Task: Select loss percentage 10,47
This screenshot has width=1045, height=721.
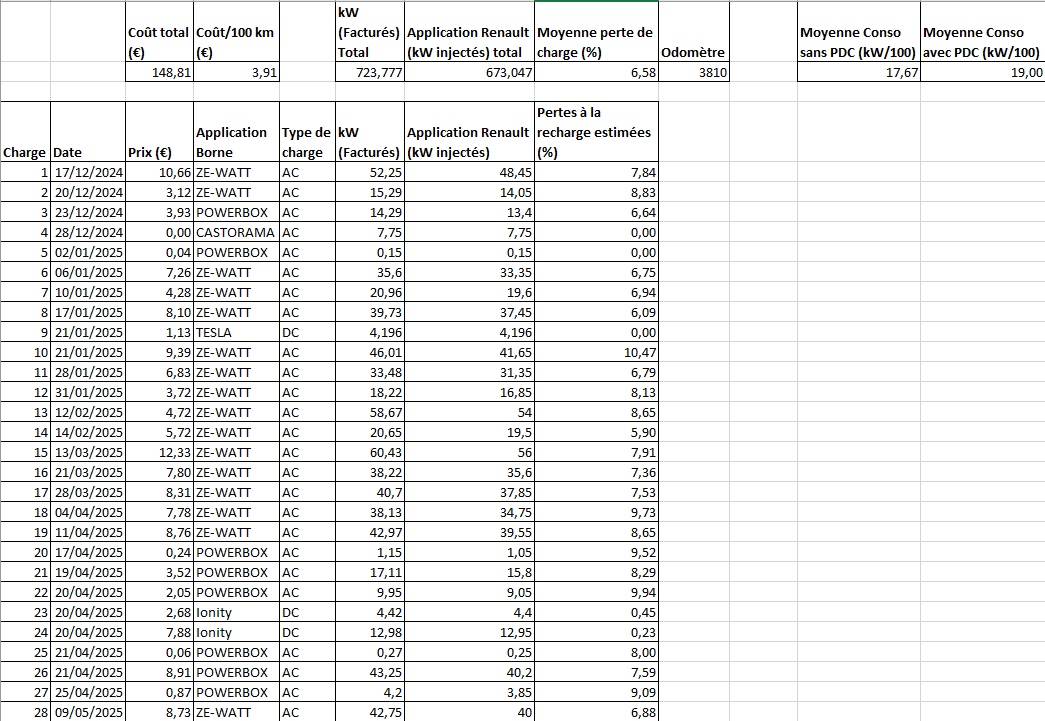Action: click(x=596, y=352)
